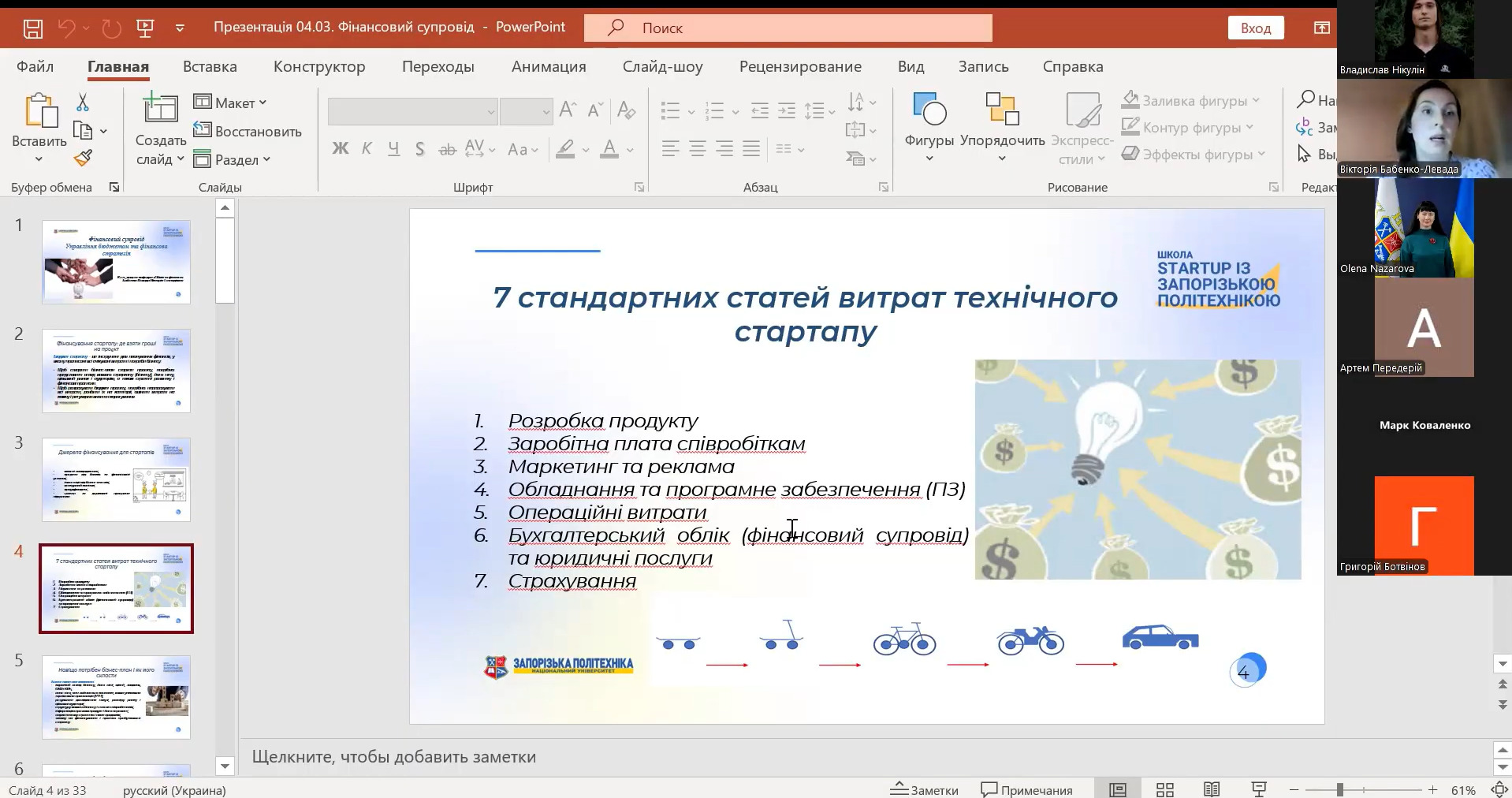Image resolution: width=1512 pixels, height=798 pixels.
Task: Open the Вставка ribbon tab
Action: coord(210,67)
